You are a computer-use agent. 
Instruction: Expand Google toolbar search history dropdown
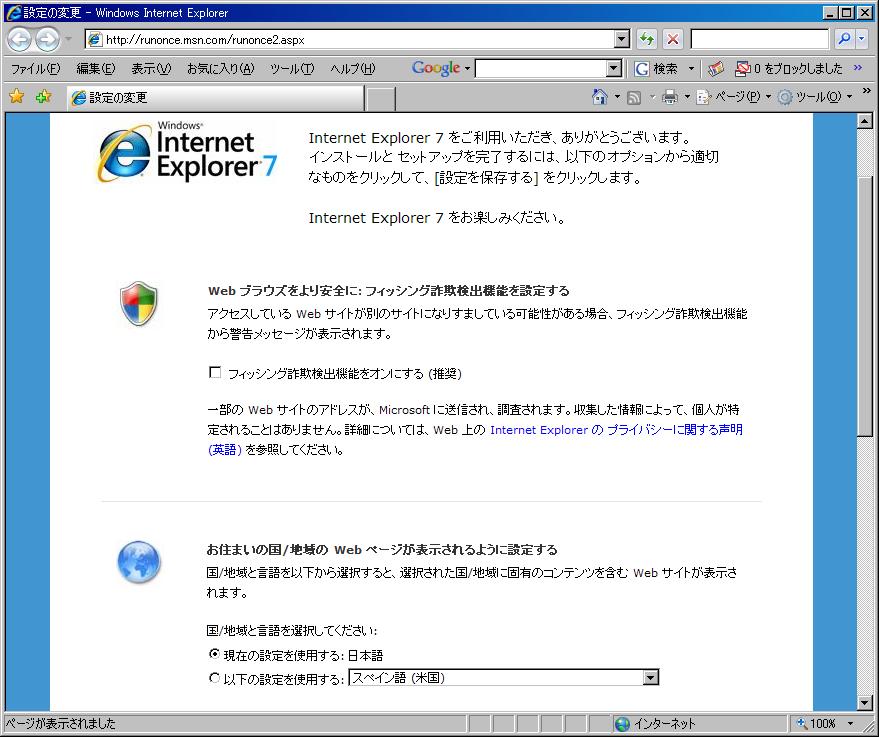[614, 68]
